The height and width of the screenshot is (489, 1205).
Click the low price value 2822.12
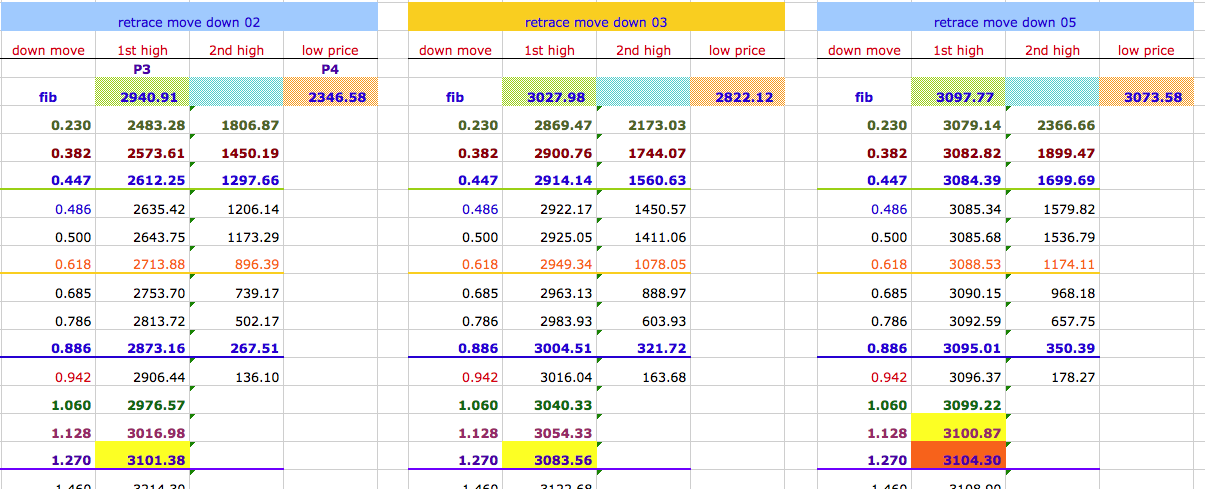(737, 93)
